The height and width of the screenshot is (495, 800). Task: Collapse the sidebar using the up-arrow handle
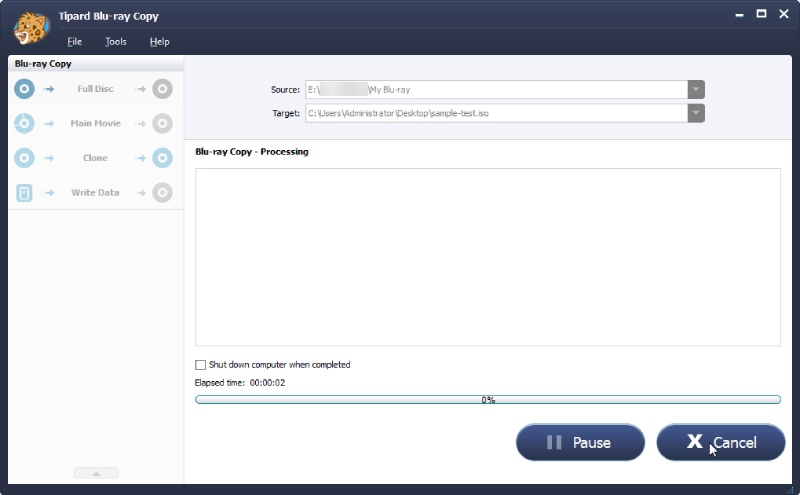96,473
